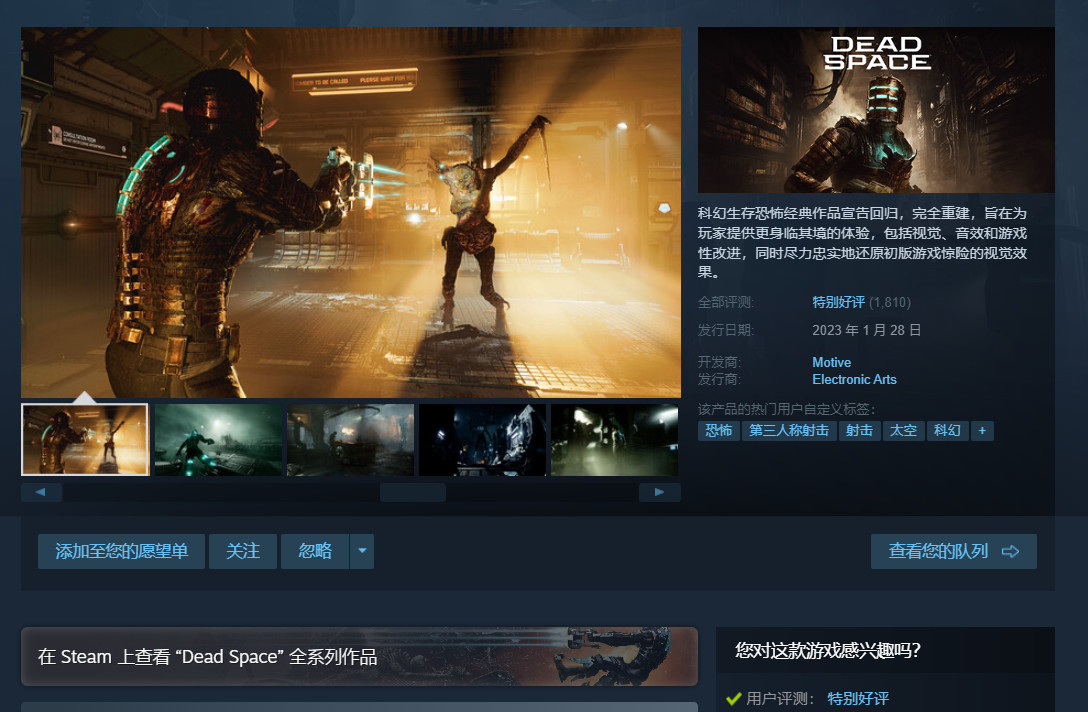Click the + icon to suggest a tag
This screenshot has width=1088, height=712.
(x=982, y=430)
